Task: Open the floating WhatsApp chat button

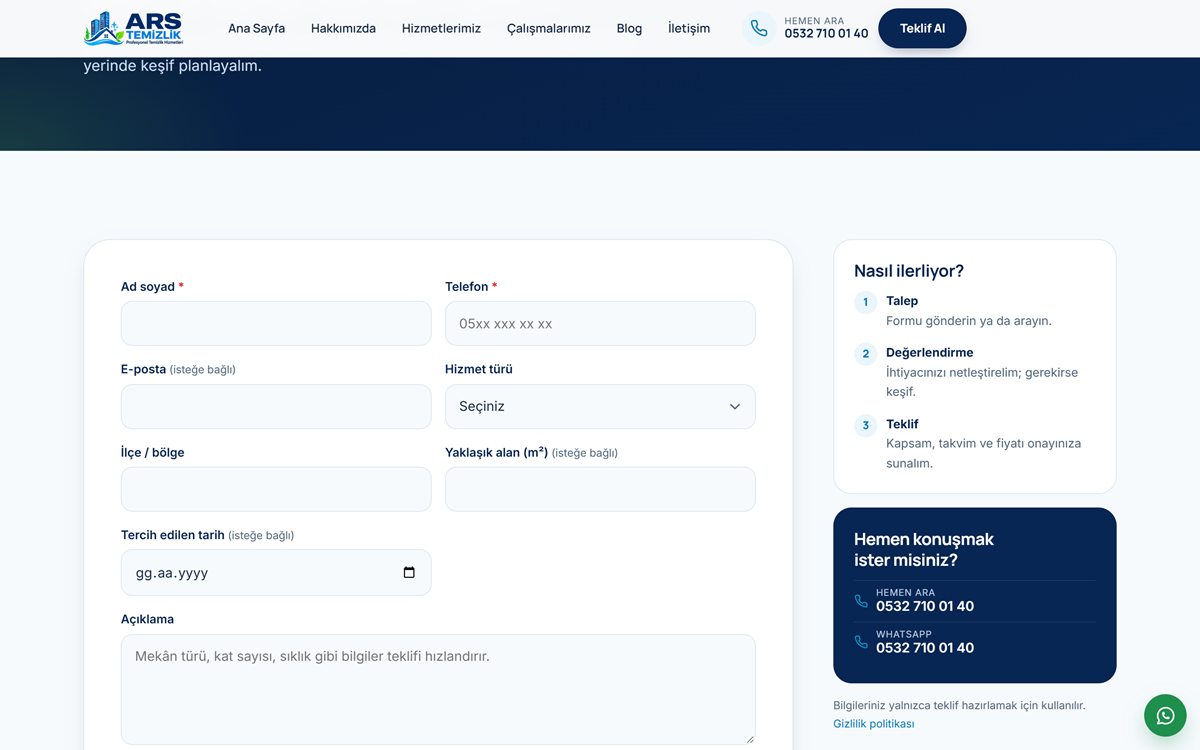Action: [1165, 715]
